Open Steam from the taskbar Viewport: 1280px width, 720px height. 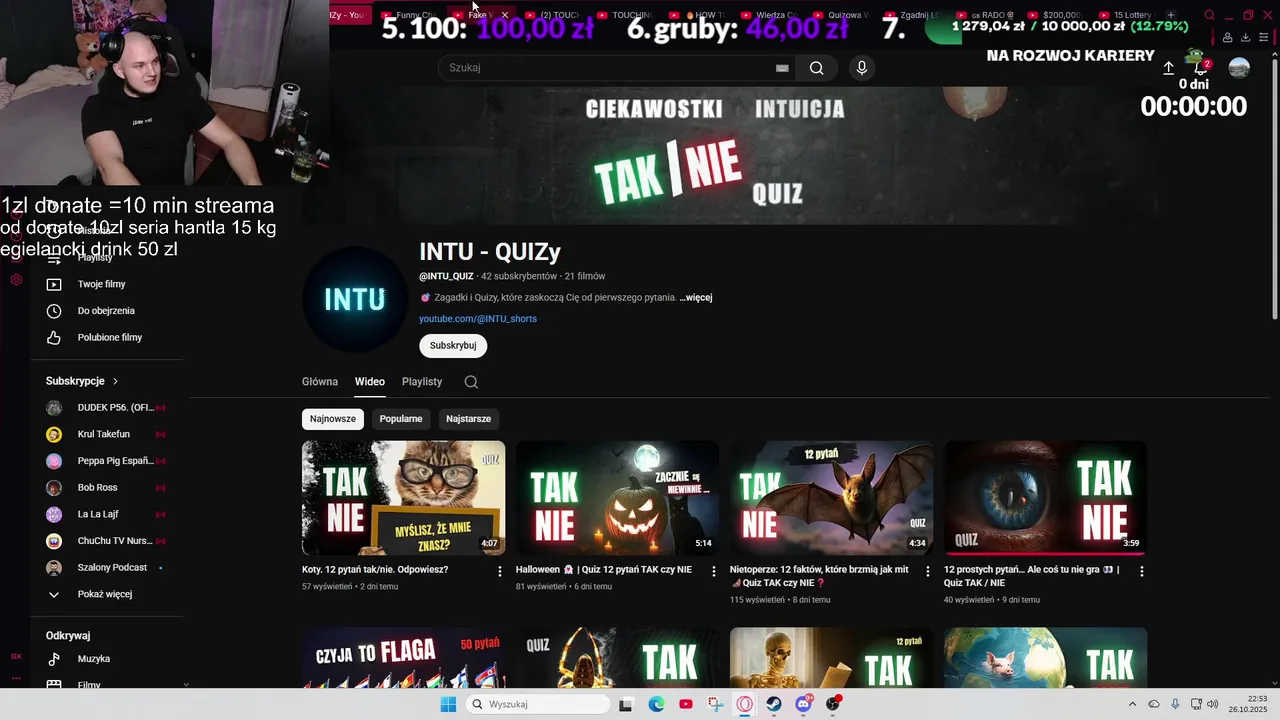(774, 704)
